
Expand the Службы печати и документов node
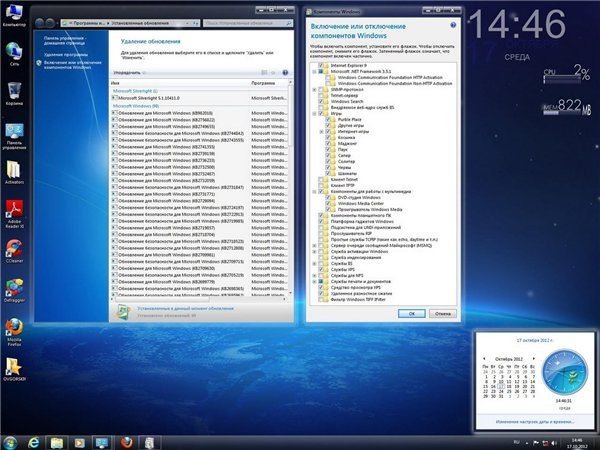[x=314, y=282]
